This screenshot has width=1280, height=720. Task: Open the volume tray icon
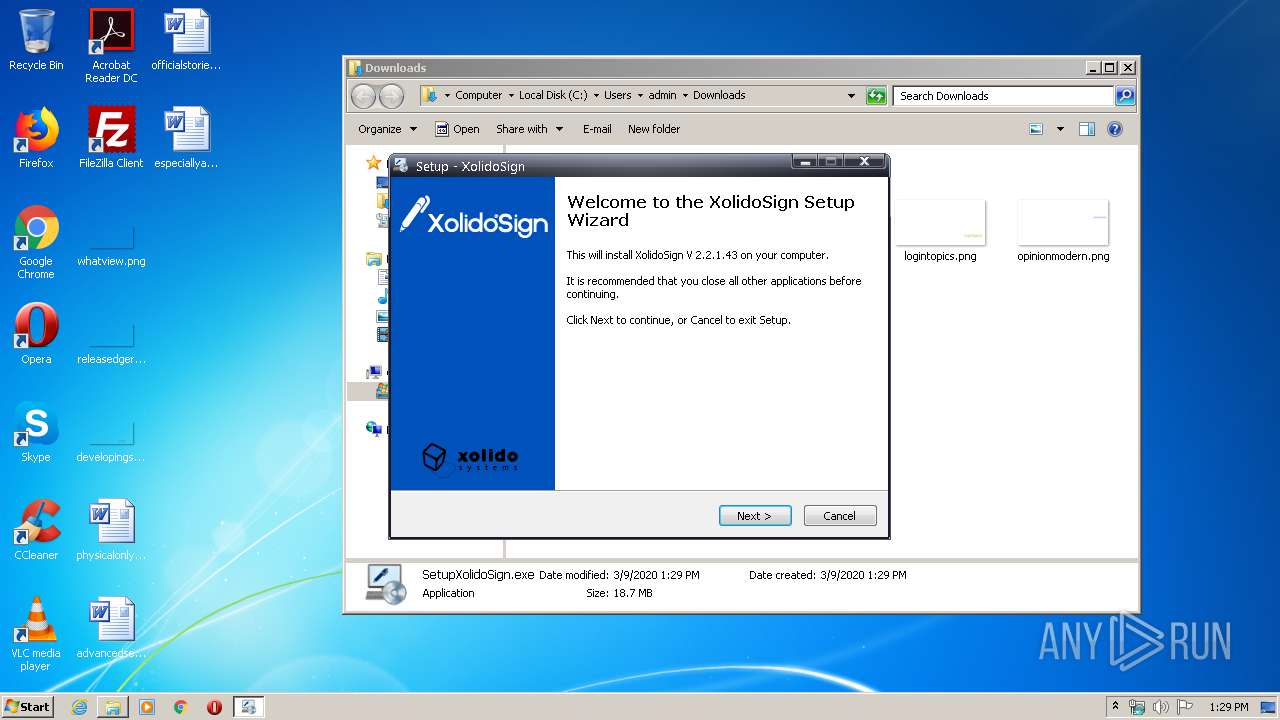point(1161,707)
